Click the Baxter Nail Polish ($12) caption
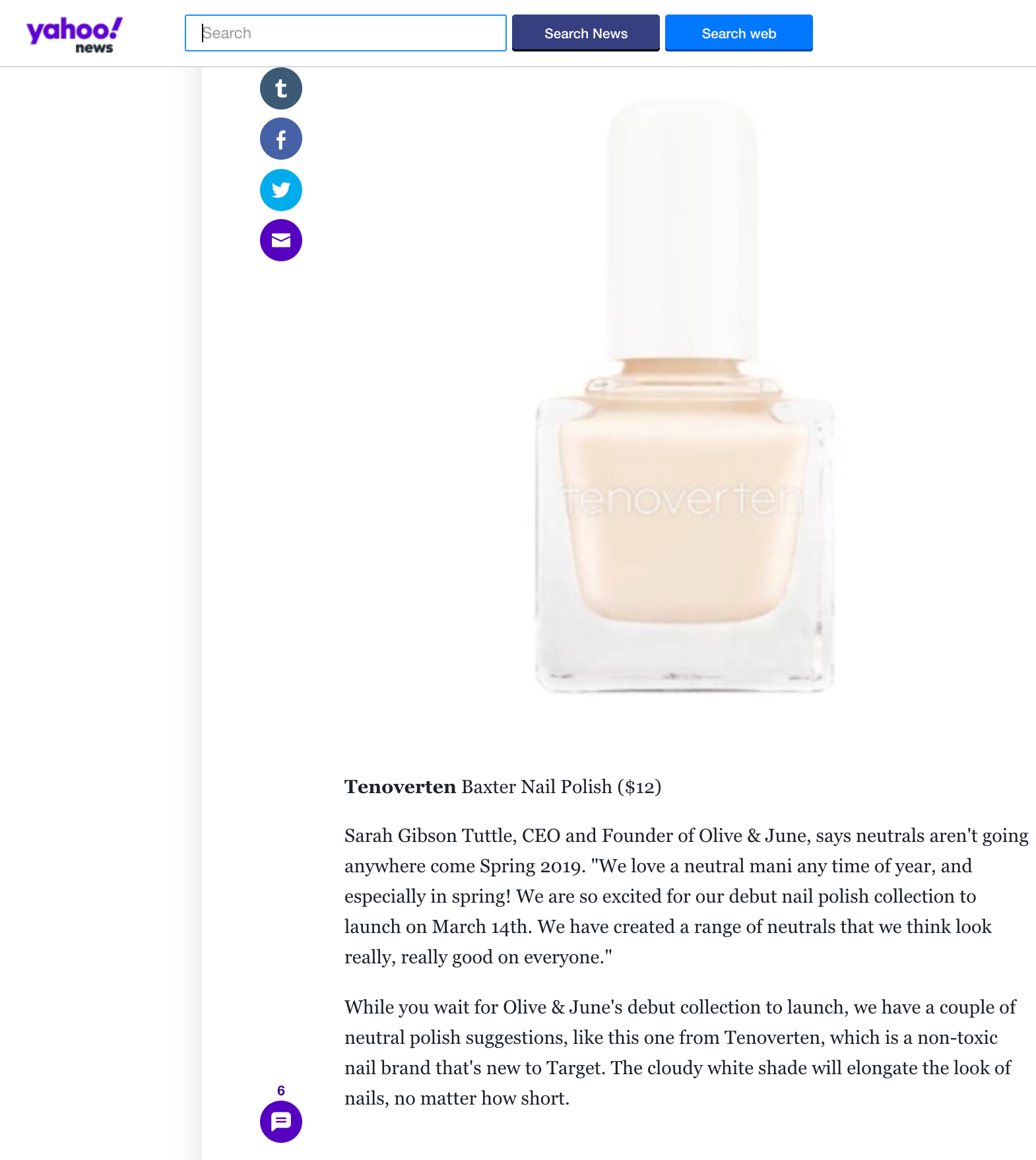This screenshot has height=1160, width=1036. 561,787
